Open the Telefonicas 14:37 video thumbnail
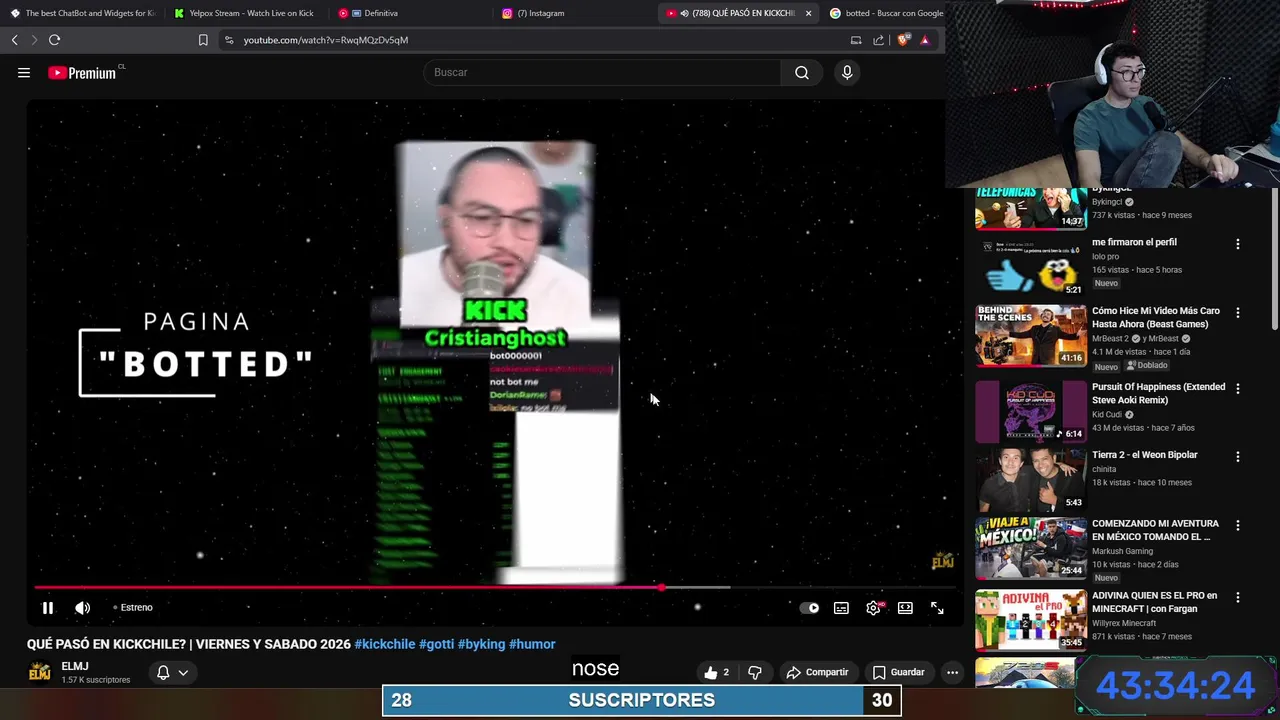The image size is (1280, 720). [x=1031, y=208]
